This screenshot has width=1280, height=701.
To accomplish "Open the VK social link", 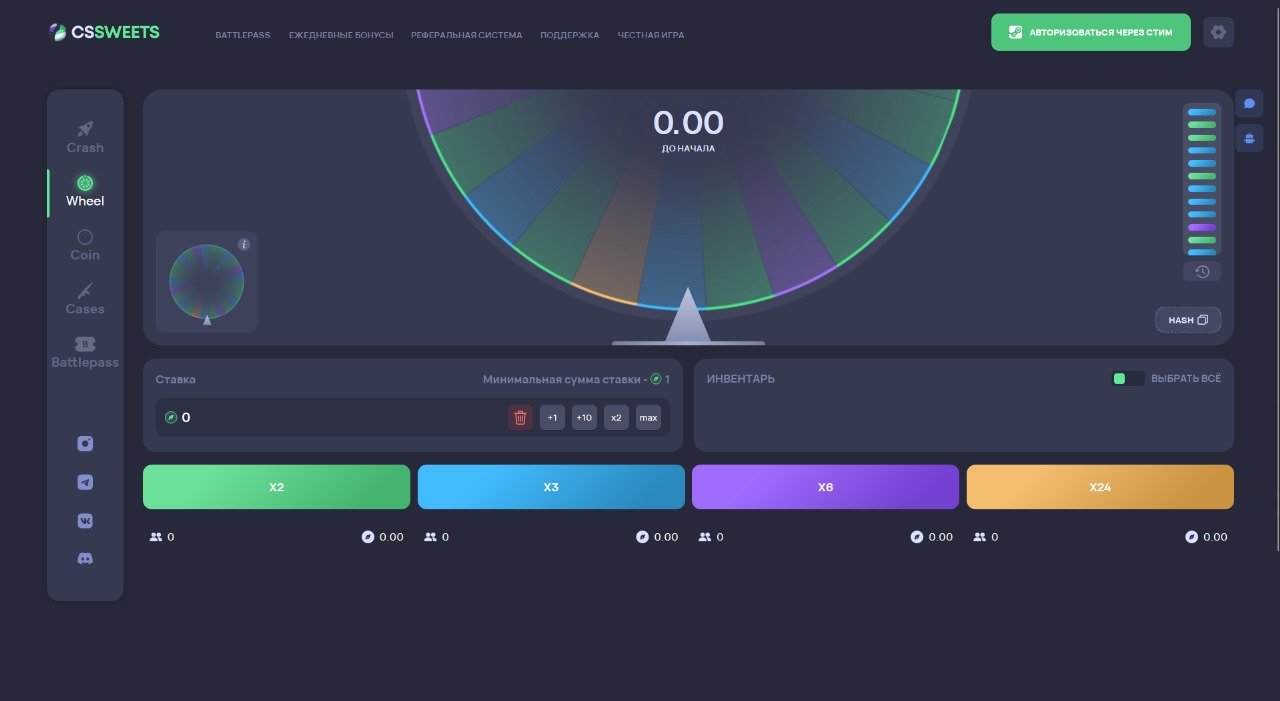I will coord(85,521).
